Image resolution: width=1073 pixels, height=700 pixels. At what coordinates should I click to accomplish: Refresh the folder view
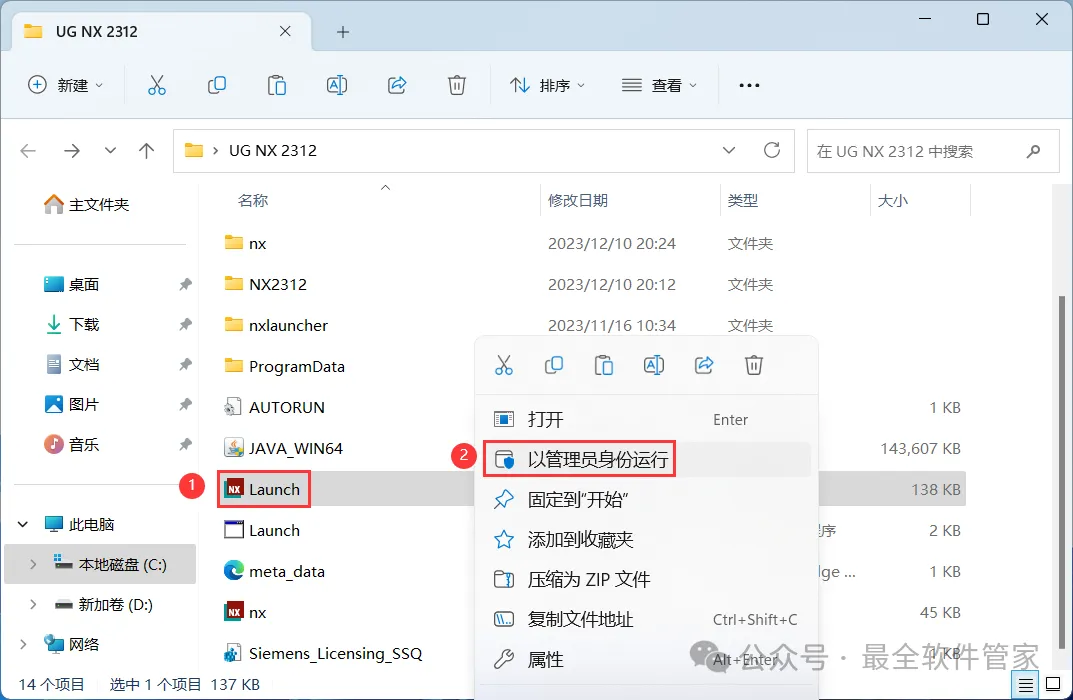772,150
